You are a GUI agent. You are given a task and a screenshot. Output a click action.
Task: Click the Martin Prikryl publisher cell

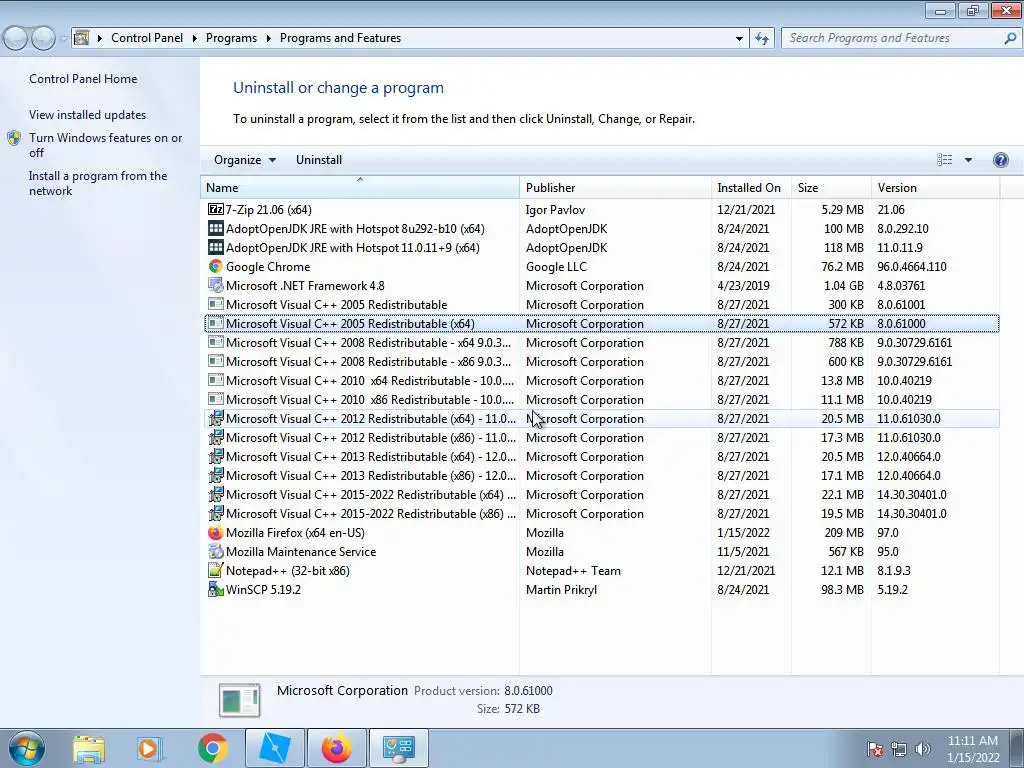(561, 589)
